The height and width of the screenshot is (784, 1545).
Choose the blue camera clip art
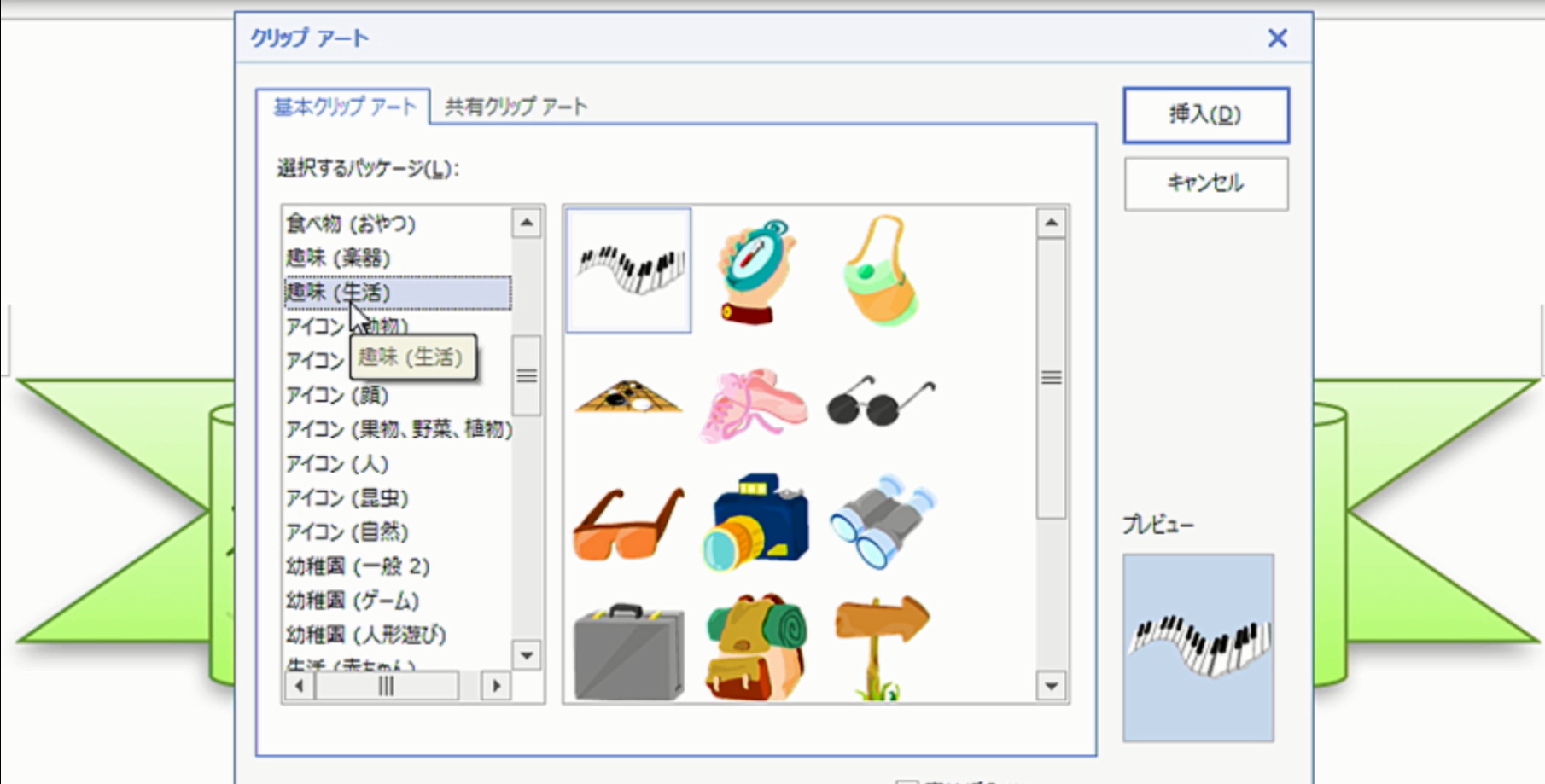coord(755,522)
